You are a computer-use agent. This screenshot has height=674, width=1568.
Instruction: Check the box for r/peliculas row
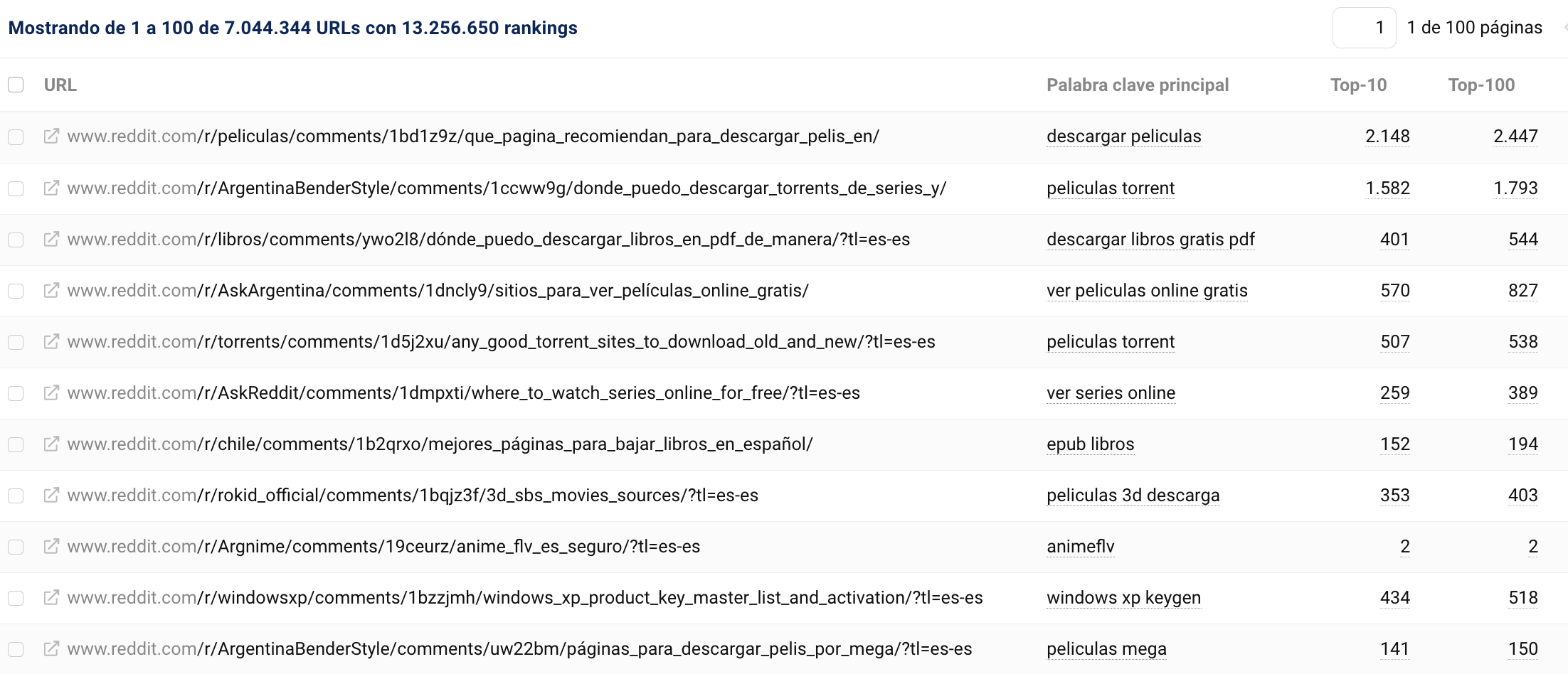click(16, 137)
